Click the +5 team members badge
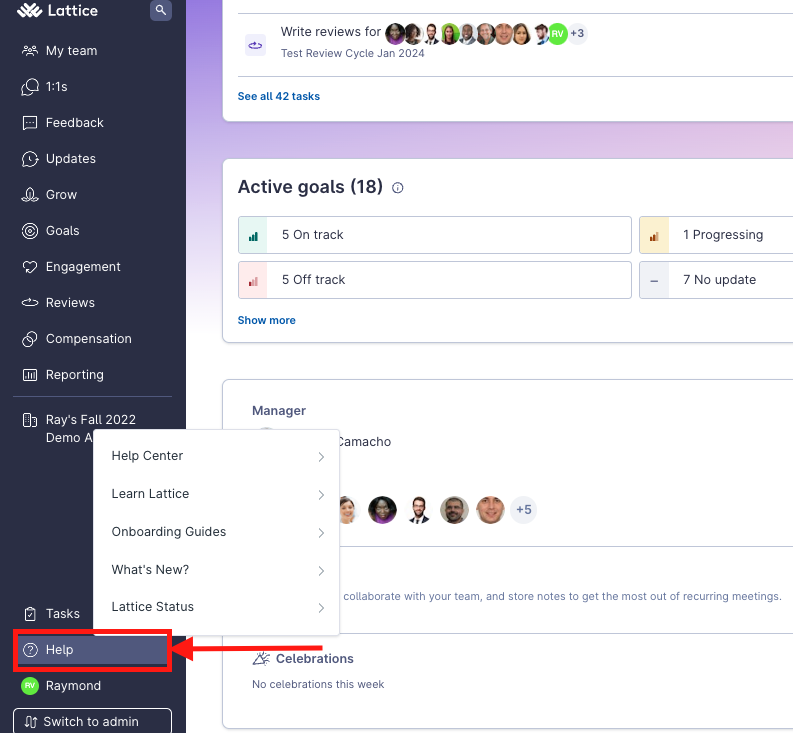This screenshot has height=733, width=793. 523,509
